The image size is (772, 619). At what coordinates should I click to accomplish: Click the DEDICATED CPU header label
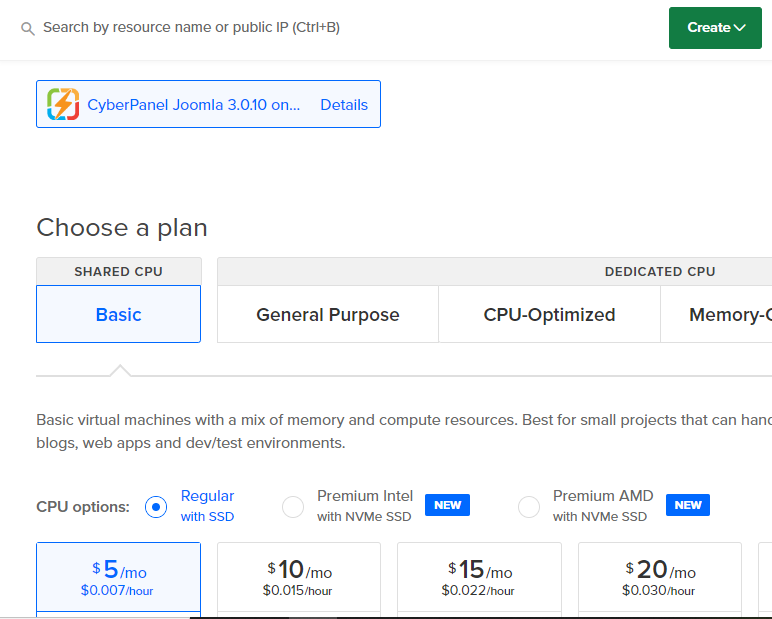(660, 271)
